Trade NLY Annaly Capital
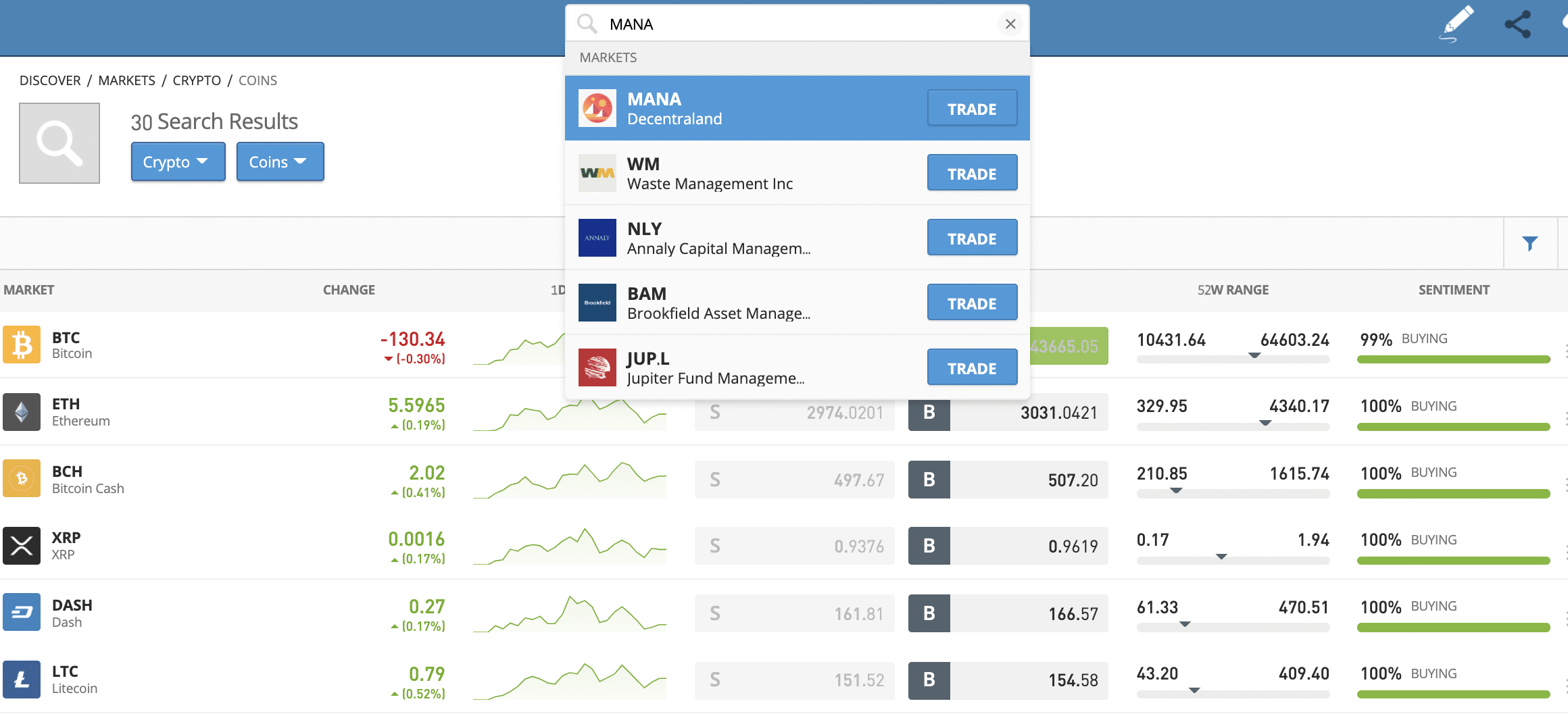Screen dimensions: 1568x716 [972, 238]
